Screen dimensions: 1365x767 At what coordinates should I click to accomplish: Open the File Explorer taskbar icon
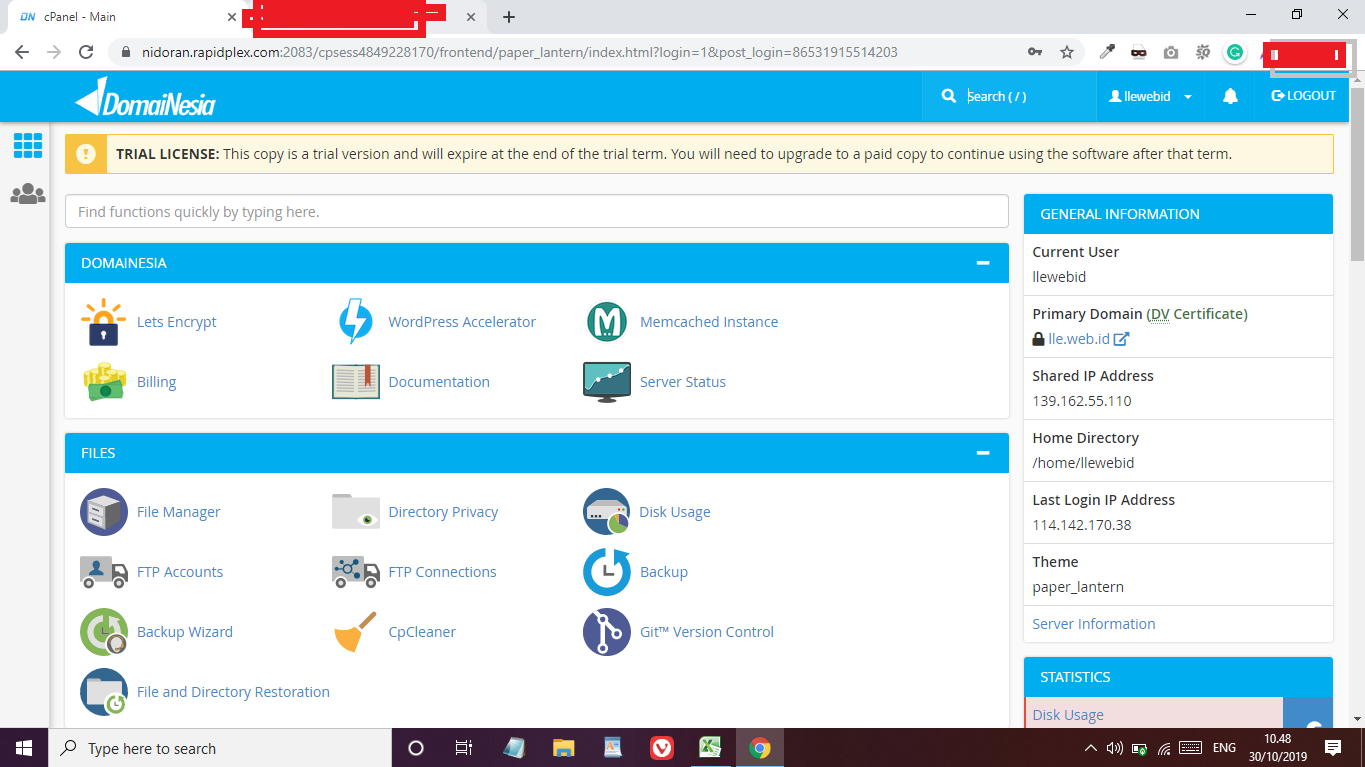[564, 748]
